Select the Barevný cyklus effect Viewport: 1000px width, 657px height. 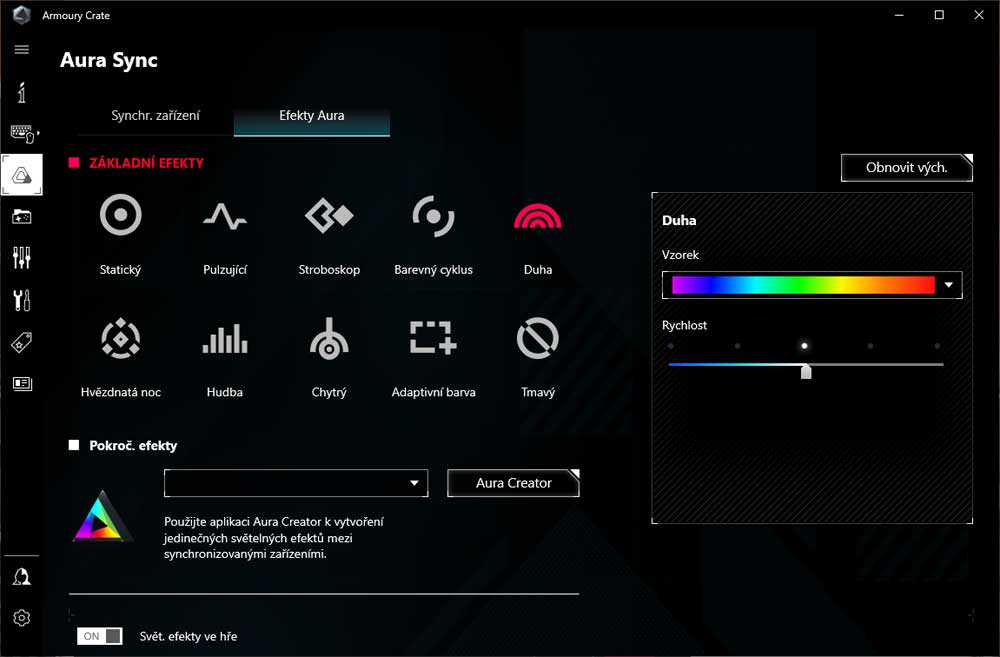coord(434,235)
